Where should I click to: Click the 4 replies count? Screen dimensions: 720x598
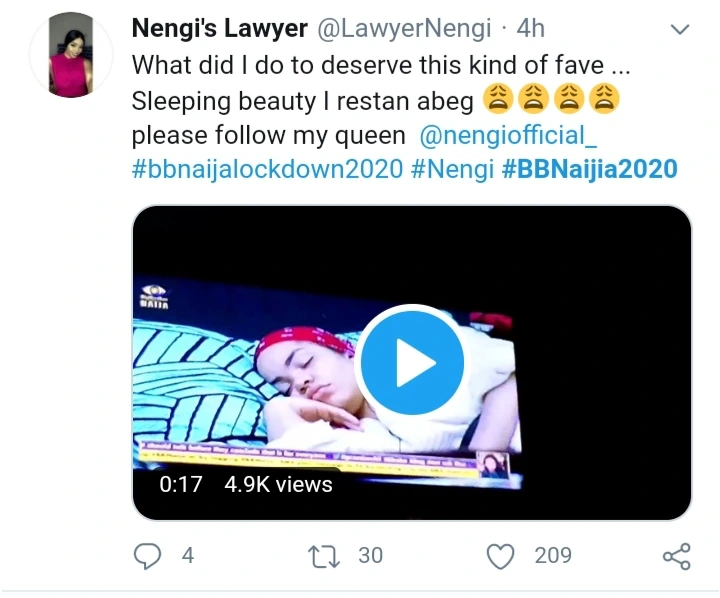pyautogui.click(x=187, y=555)
